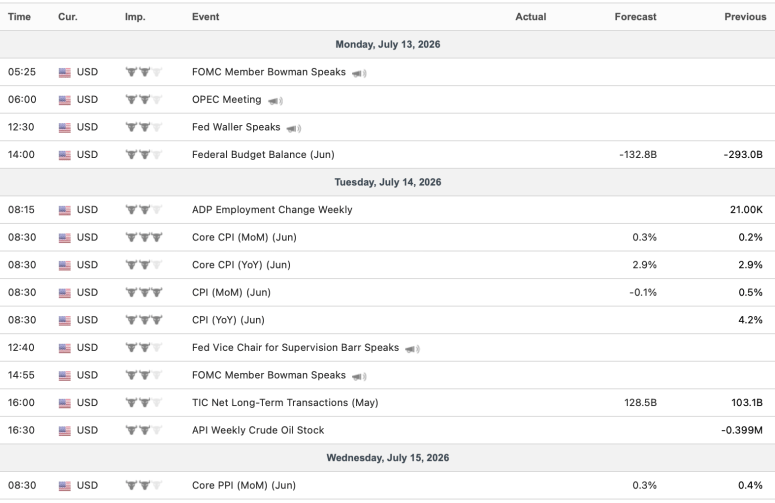Image resolution: width=775 pixels, height=503 pixels.
Task: Click US flag in OPEC Meeting row
Action: (65, 100)
